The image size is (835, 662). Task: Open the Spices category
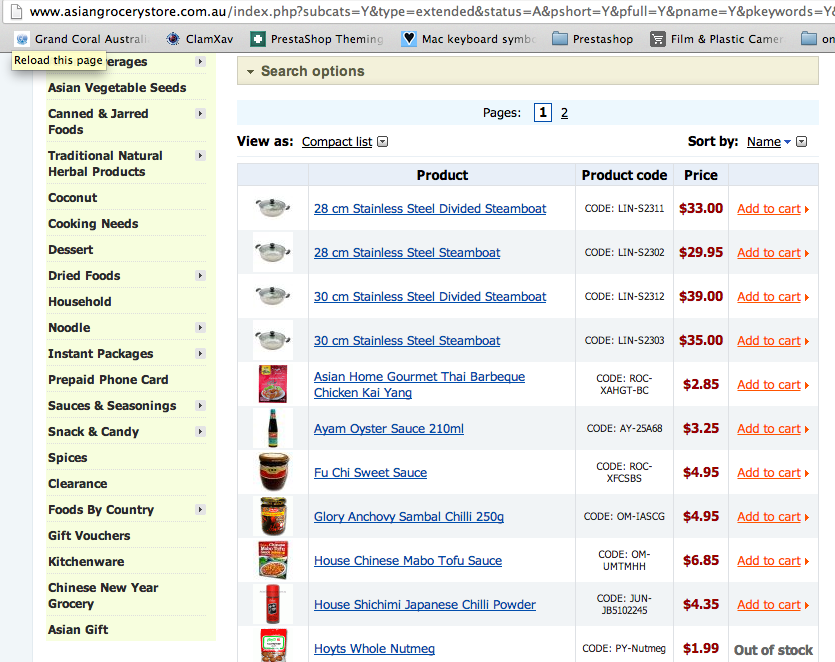(68, 458)
